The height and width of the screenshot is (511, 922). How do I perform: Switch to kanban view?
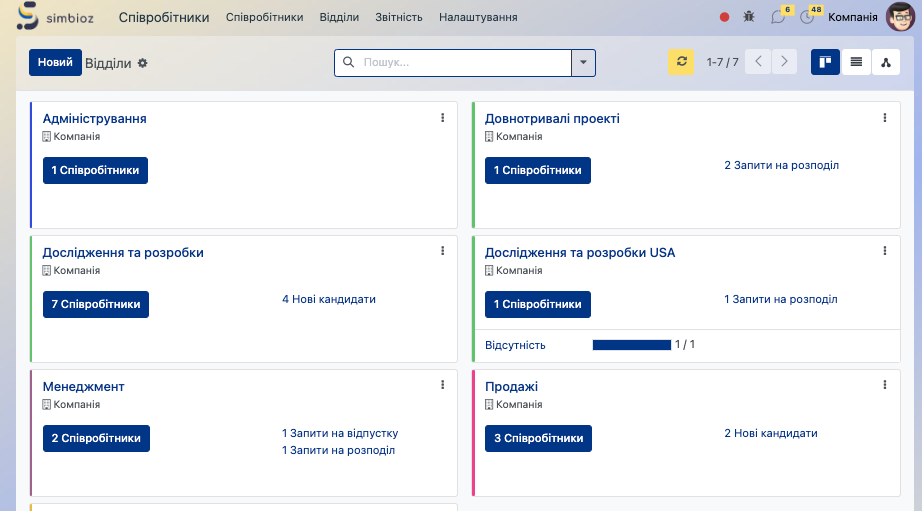(x=825, y=62)
